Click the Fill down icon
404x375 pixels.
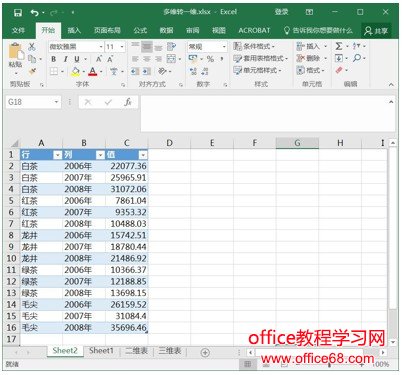(x=339, y=58)
